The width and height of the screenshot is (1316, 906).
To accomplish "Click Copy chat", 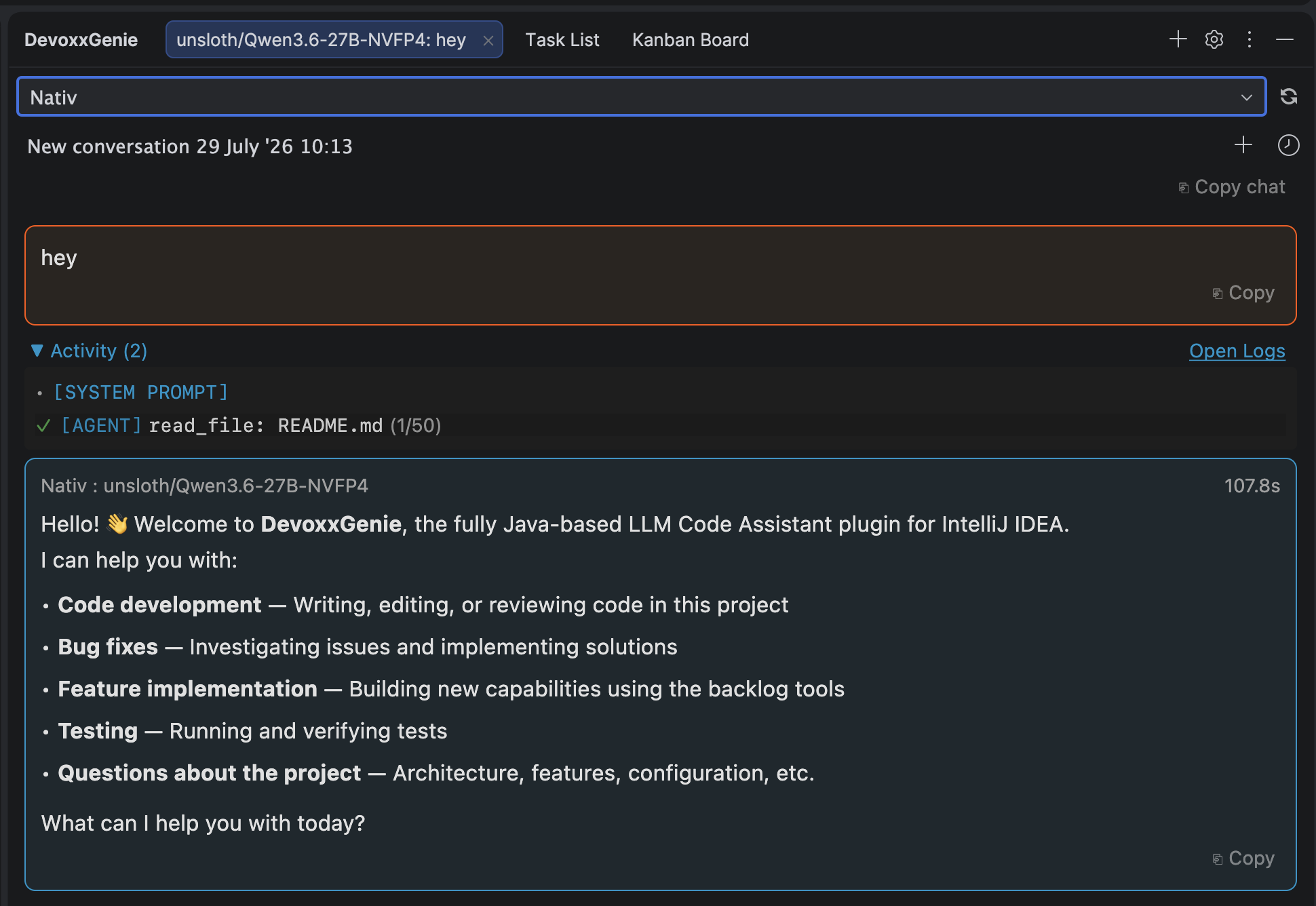I will pos(1232,187).
